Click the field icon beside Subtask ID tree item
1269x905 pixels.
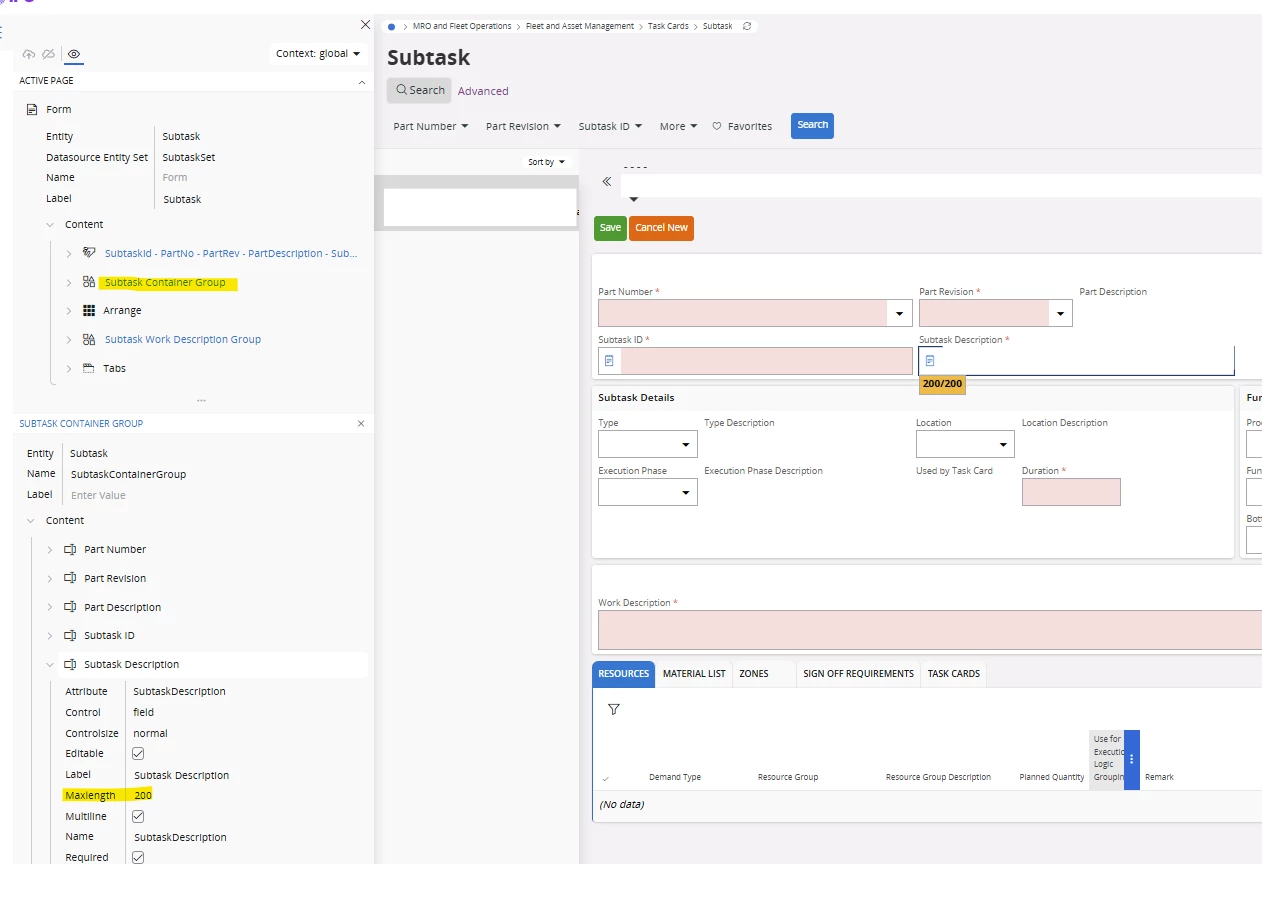[70, 635]
